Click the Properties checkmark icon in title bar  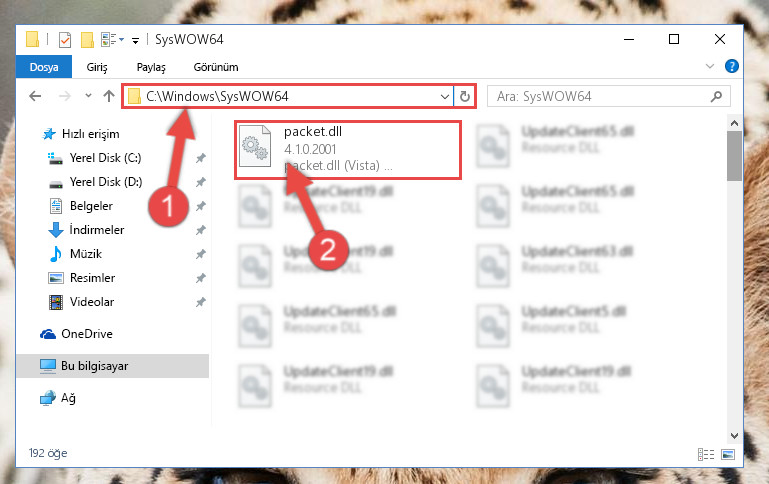pos(64,40)
